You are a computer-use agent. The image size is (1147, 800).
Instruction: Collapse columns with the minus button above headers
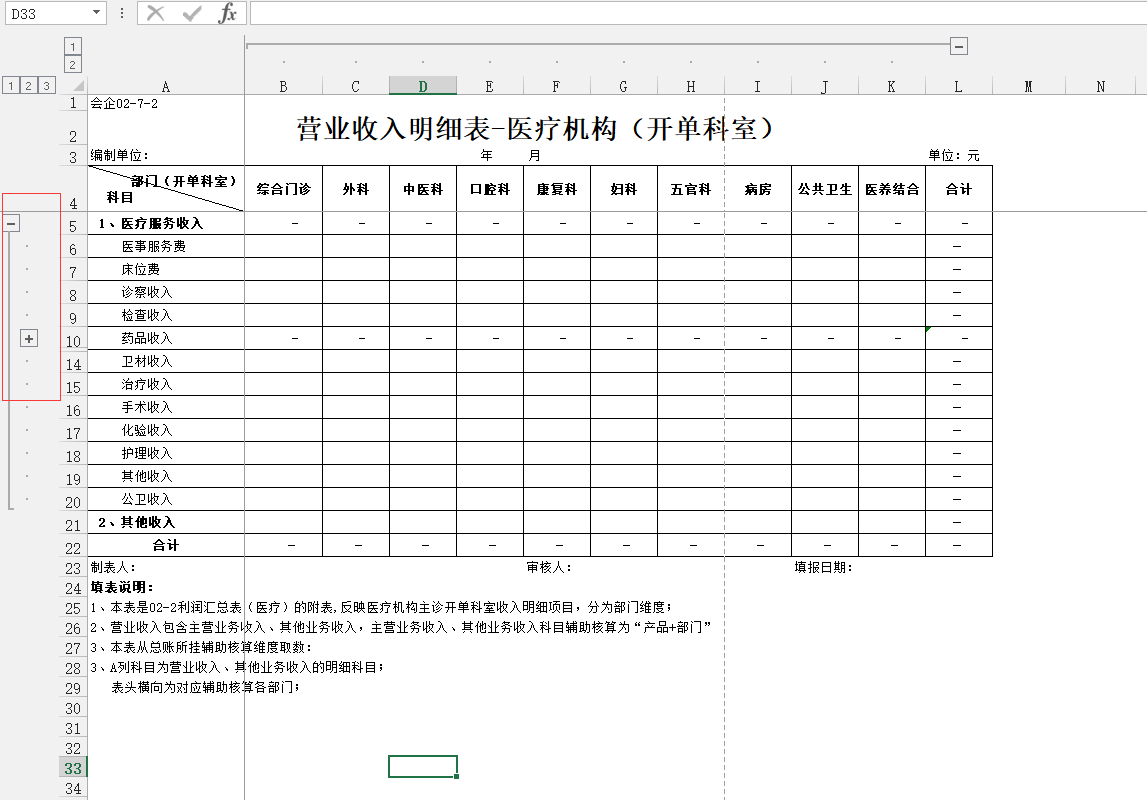click(x=959, y=45)
